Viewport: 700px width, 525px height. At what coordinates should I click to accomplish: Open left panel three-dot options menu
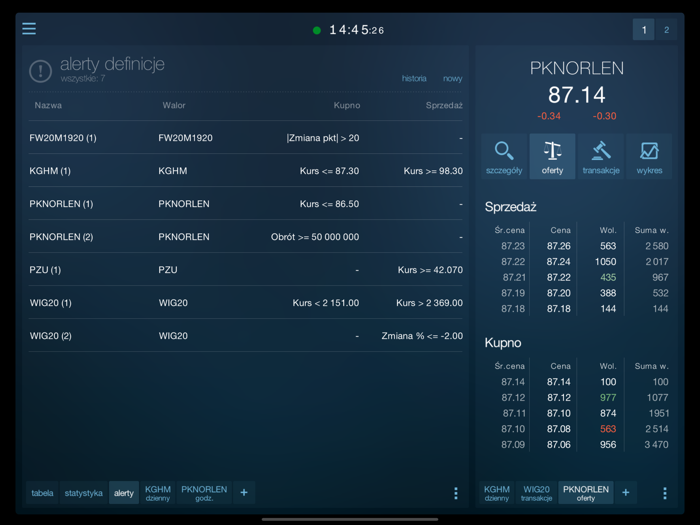click(456, 493)
